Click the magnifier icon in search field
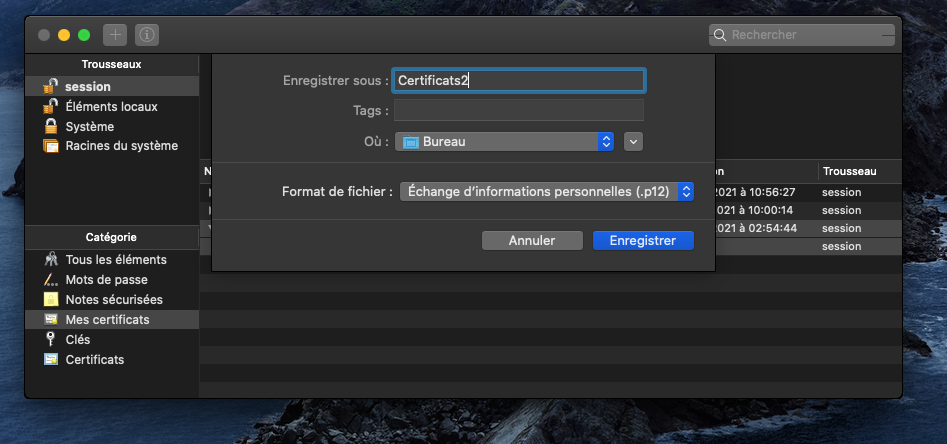Screen dimensions: 947x444 [719, 35]
